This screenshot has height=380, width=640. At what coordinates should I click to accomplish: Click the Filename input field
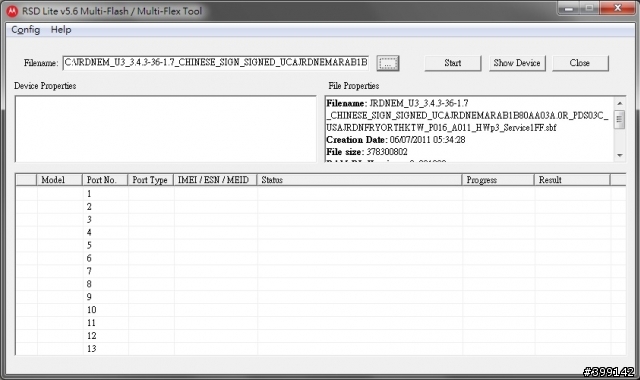[x=216, y=63]
